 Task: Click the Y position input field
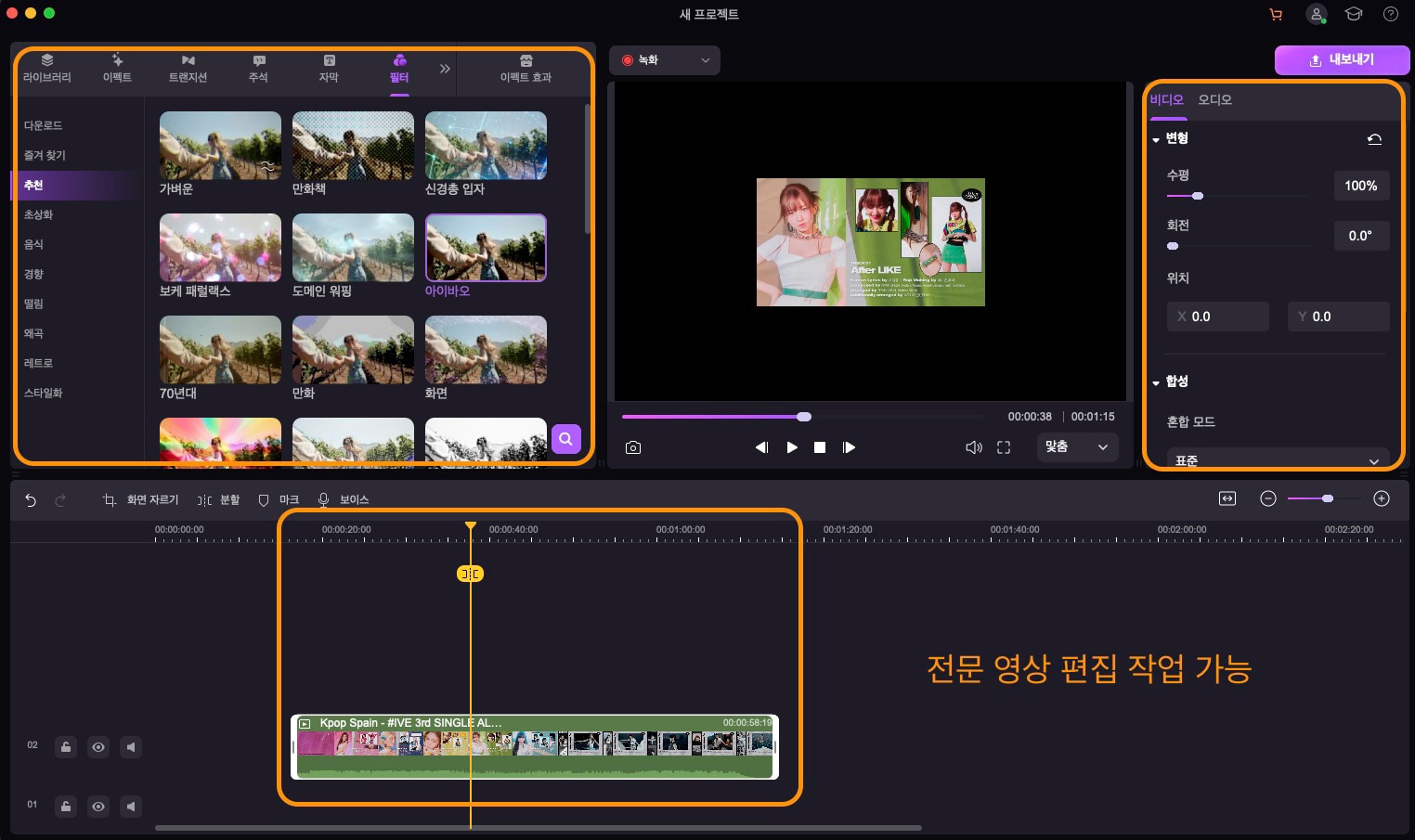[x=1338, y=317]
